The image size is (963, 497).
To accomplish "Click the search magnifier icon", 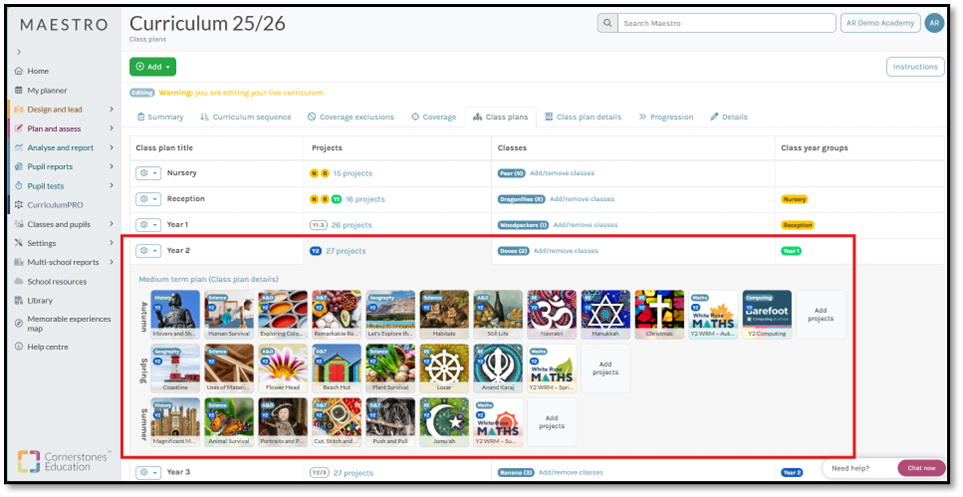I will [x=607, y=23].
